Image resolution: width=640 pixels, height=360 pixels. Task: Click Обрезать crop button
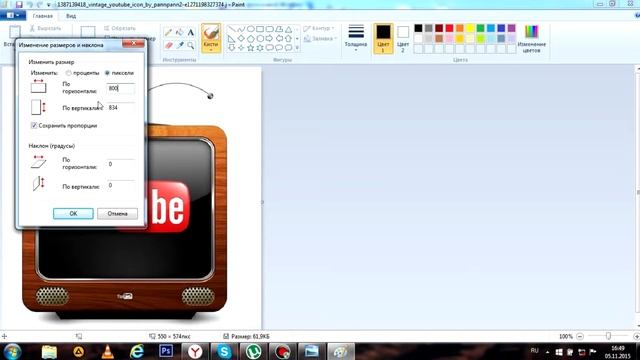point(119,28)
